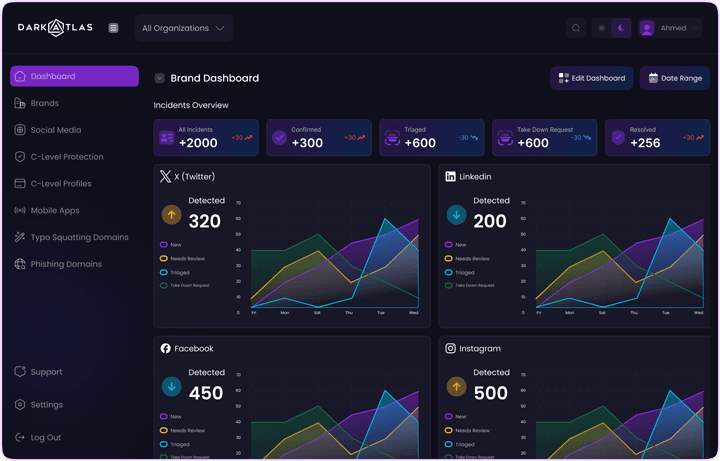Screen dimensions: 720x461
Task: Click the Confirmed incidents checkmark icon
Action: [x=279, y=138]
